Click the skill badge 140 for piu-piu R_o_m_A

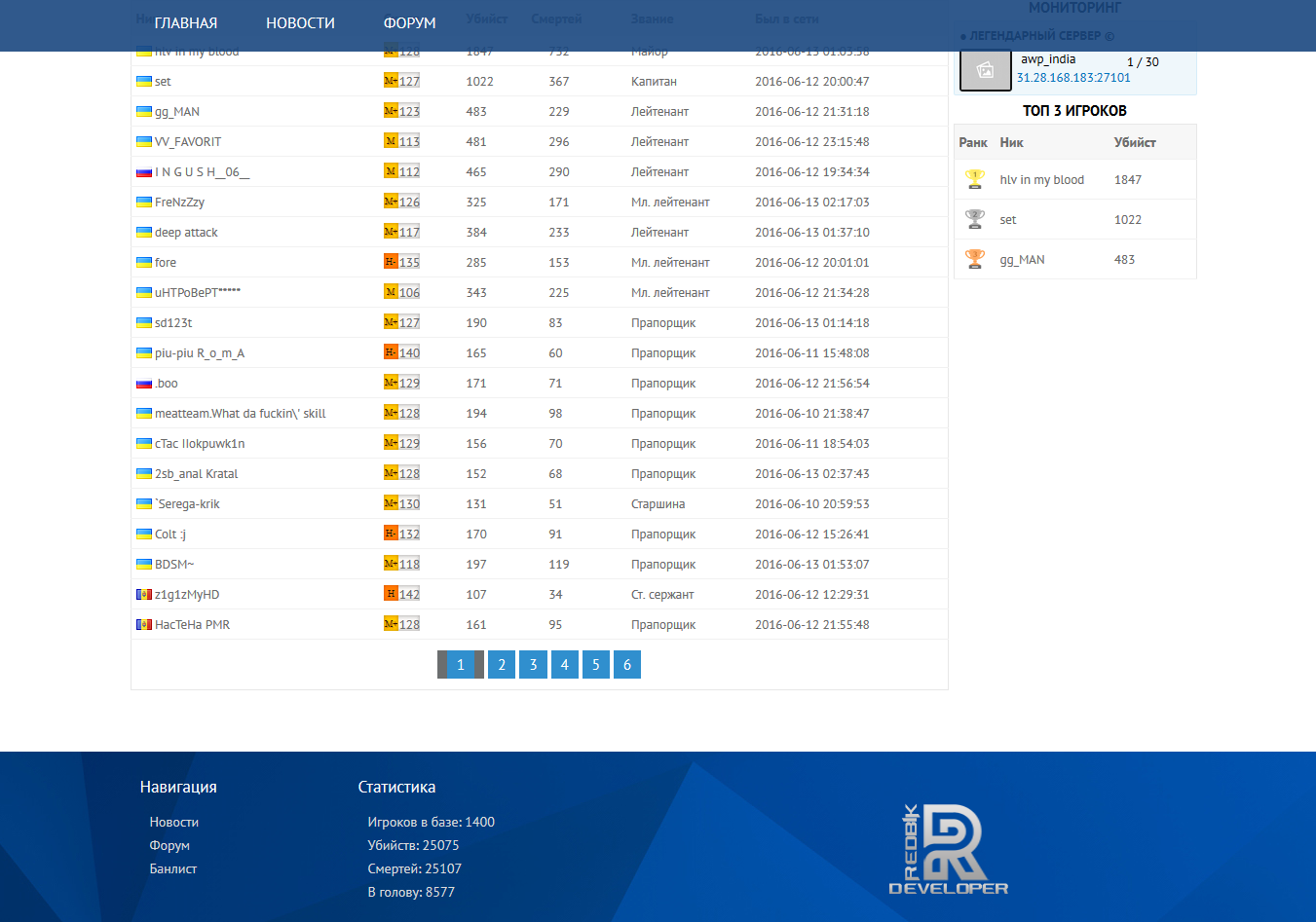[402, 352]
